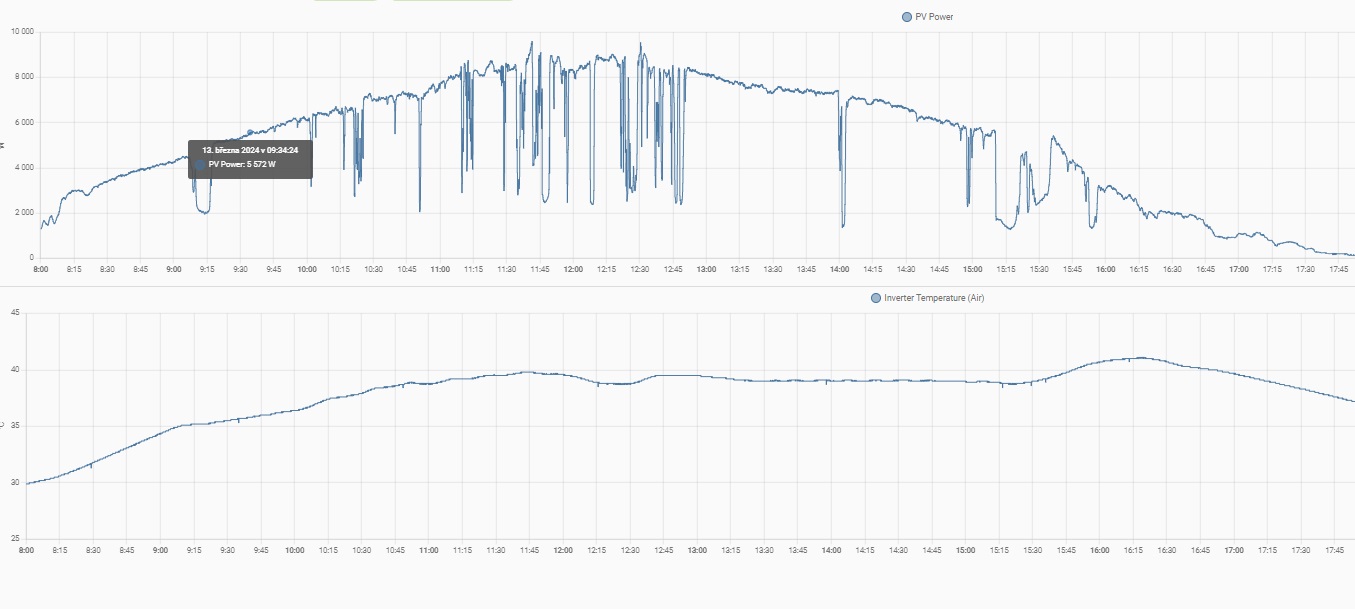Click the 17:00 label on temperature chart axis
Screen dimensions: 1355x609
1234,550
